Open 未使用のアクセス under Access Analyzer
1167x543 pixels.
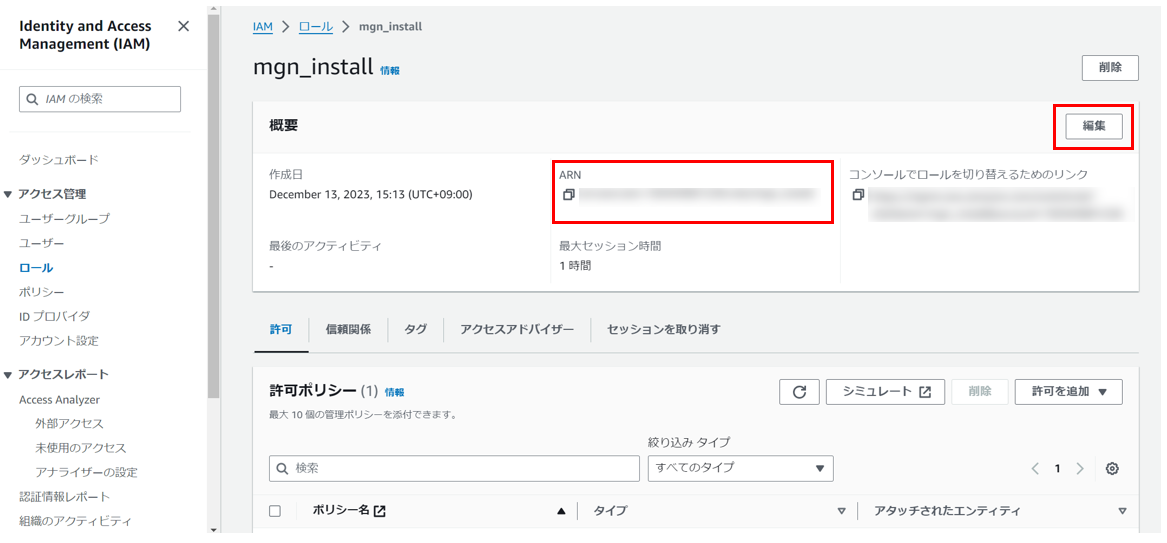pyautogui.click(x=80, y=448)
